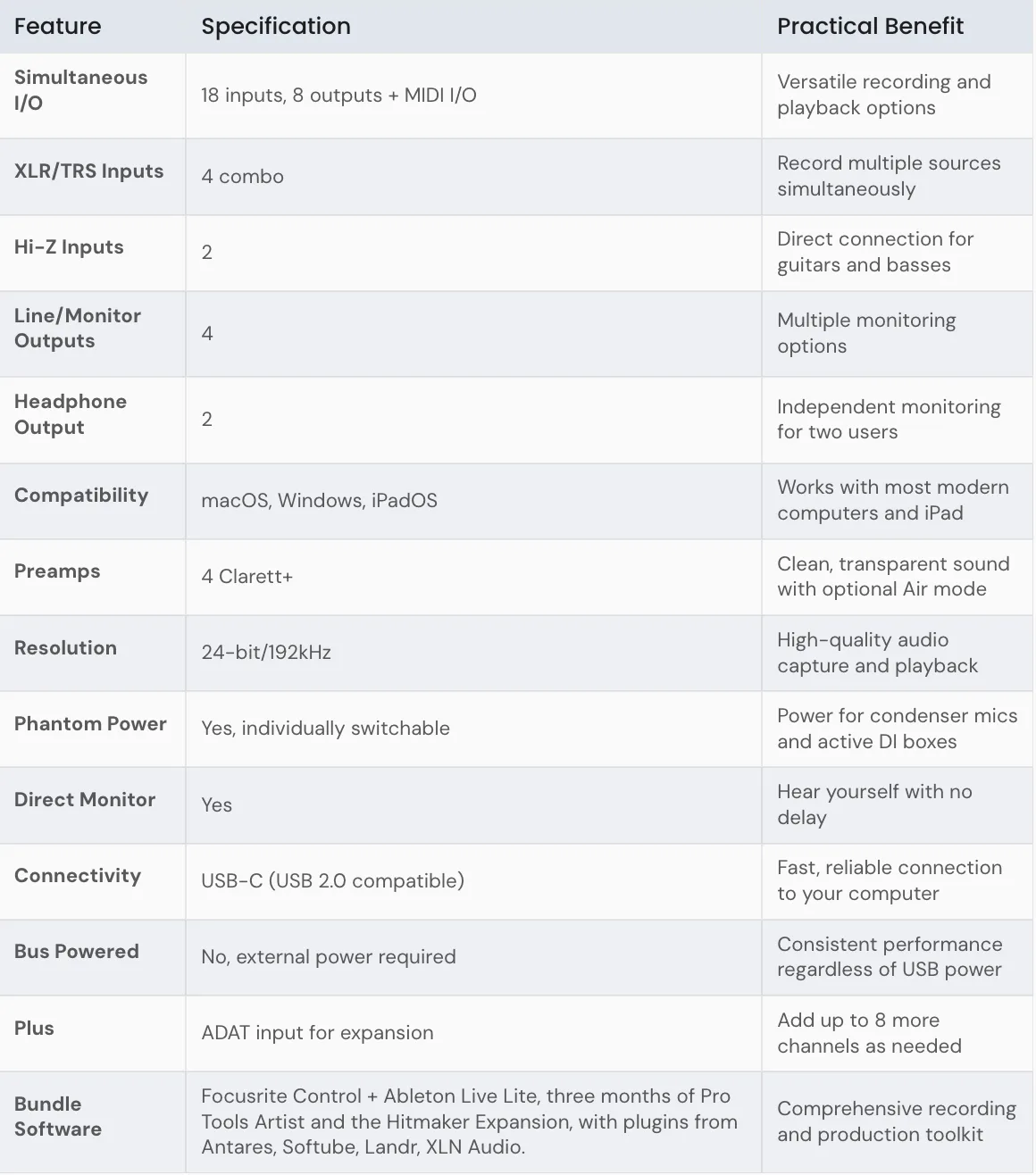Click the '24-bit/192kHz' resolution cell
This screenshot has height=1175, width=1036.
[x=266, y=653]
